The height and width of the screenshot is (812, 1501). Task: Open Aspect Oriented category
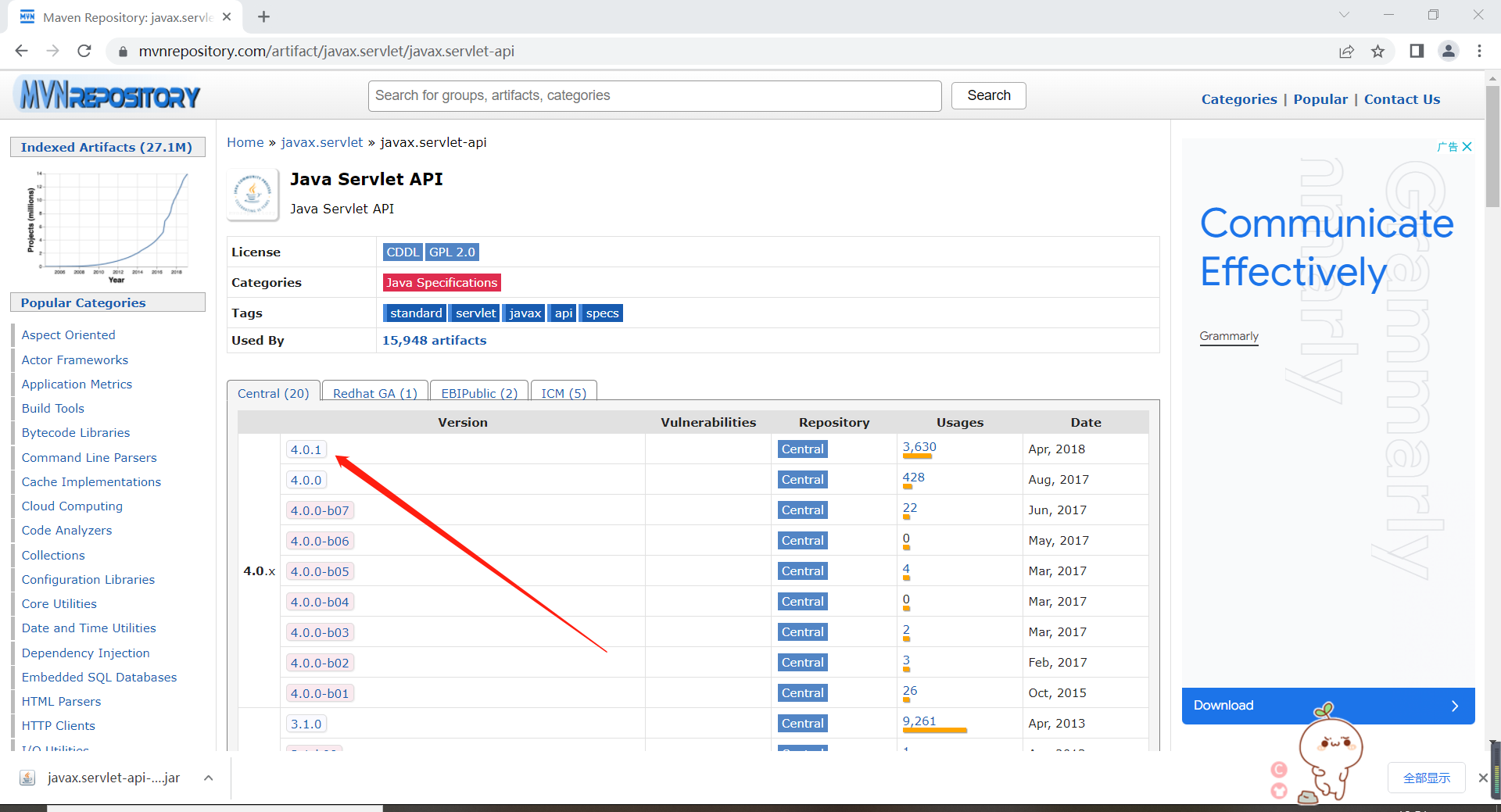(68, 334)
